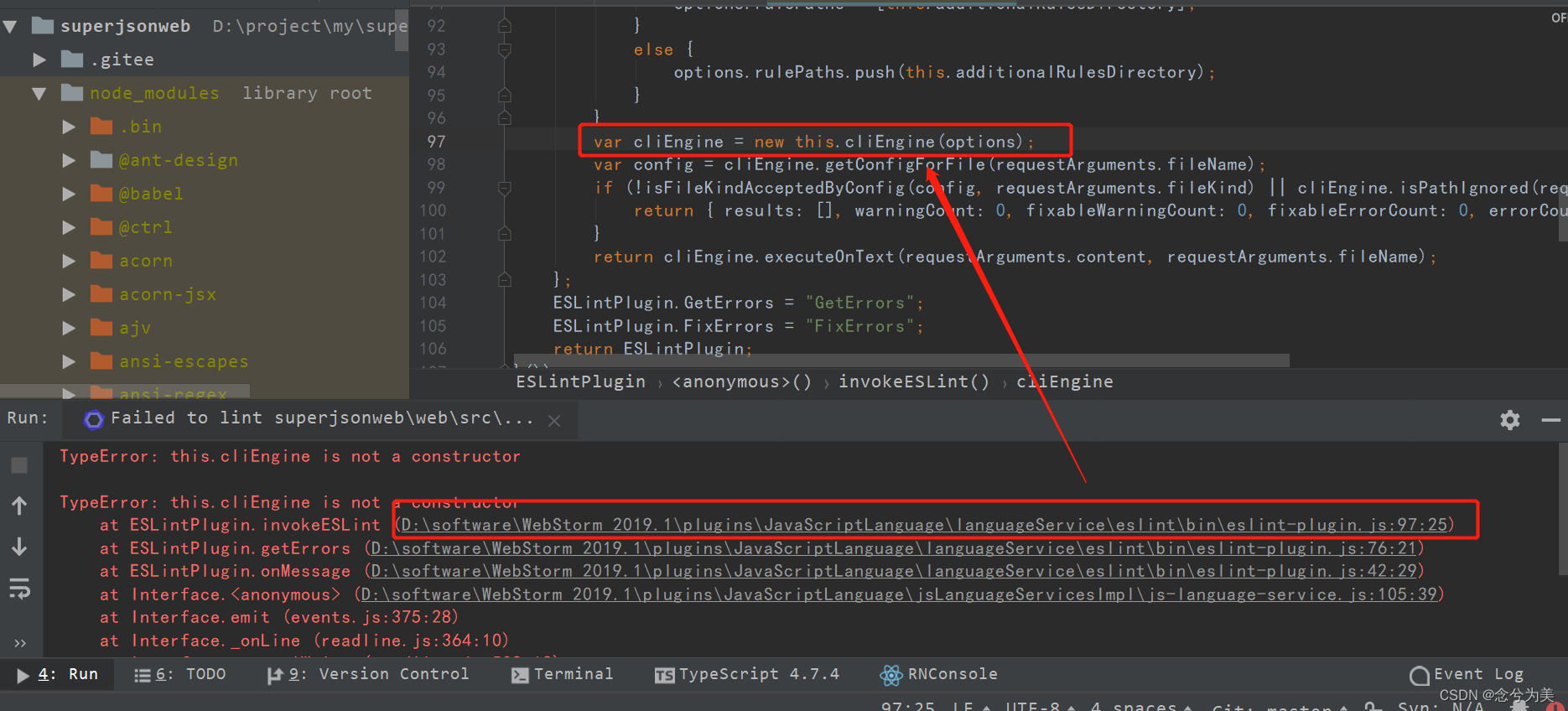Viewport: 1568px width, 711px height.
Task: Select the .gitee folder item
Action: (122, 60)
